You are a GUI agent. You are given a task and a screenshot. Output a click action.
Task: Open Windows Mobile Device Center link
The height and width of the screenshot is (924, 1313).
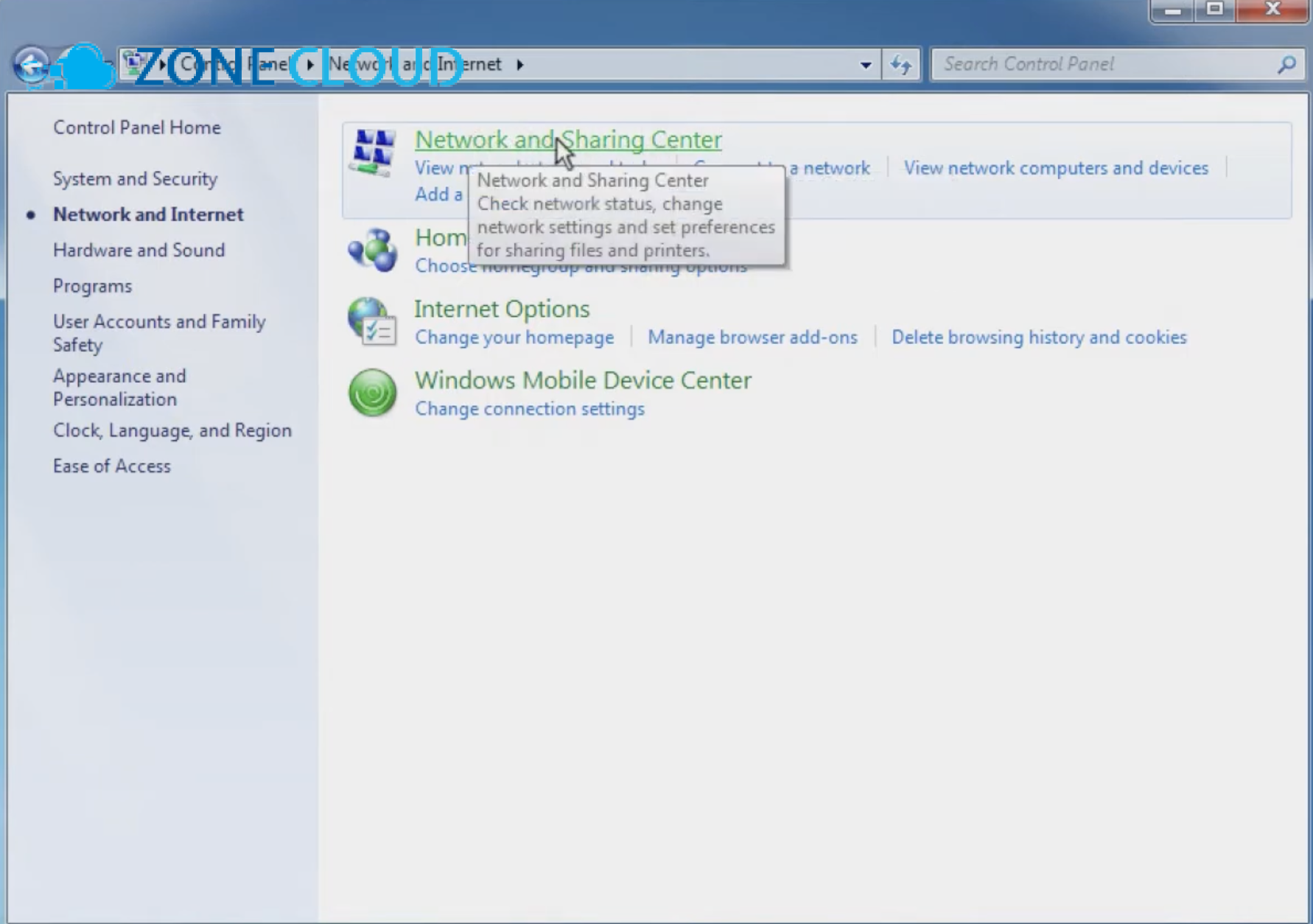click(583, 380)
